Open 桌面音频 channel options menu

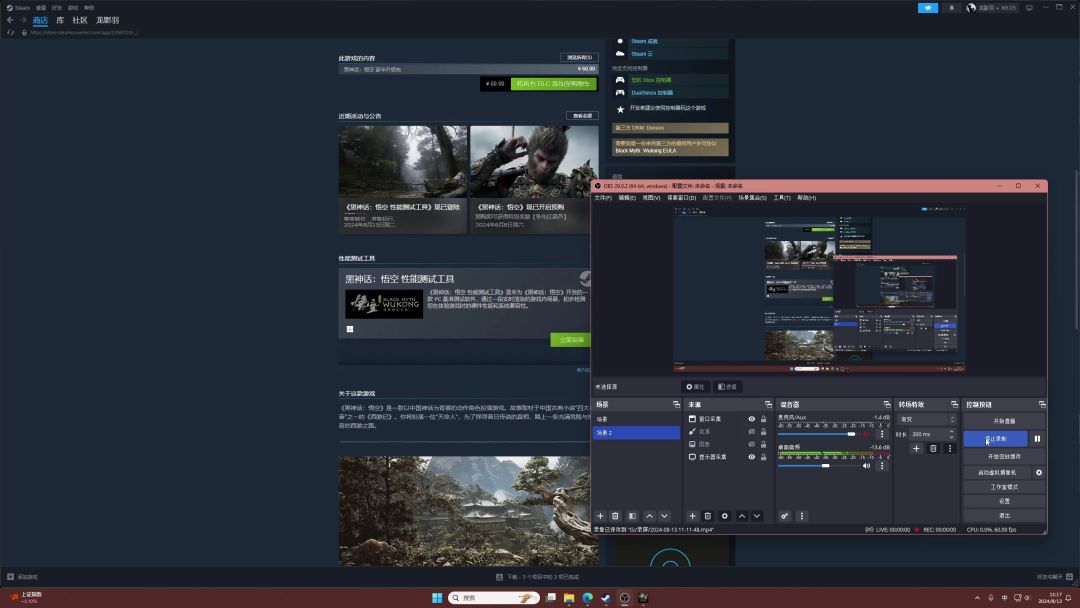point(882,465)
